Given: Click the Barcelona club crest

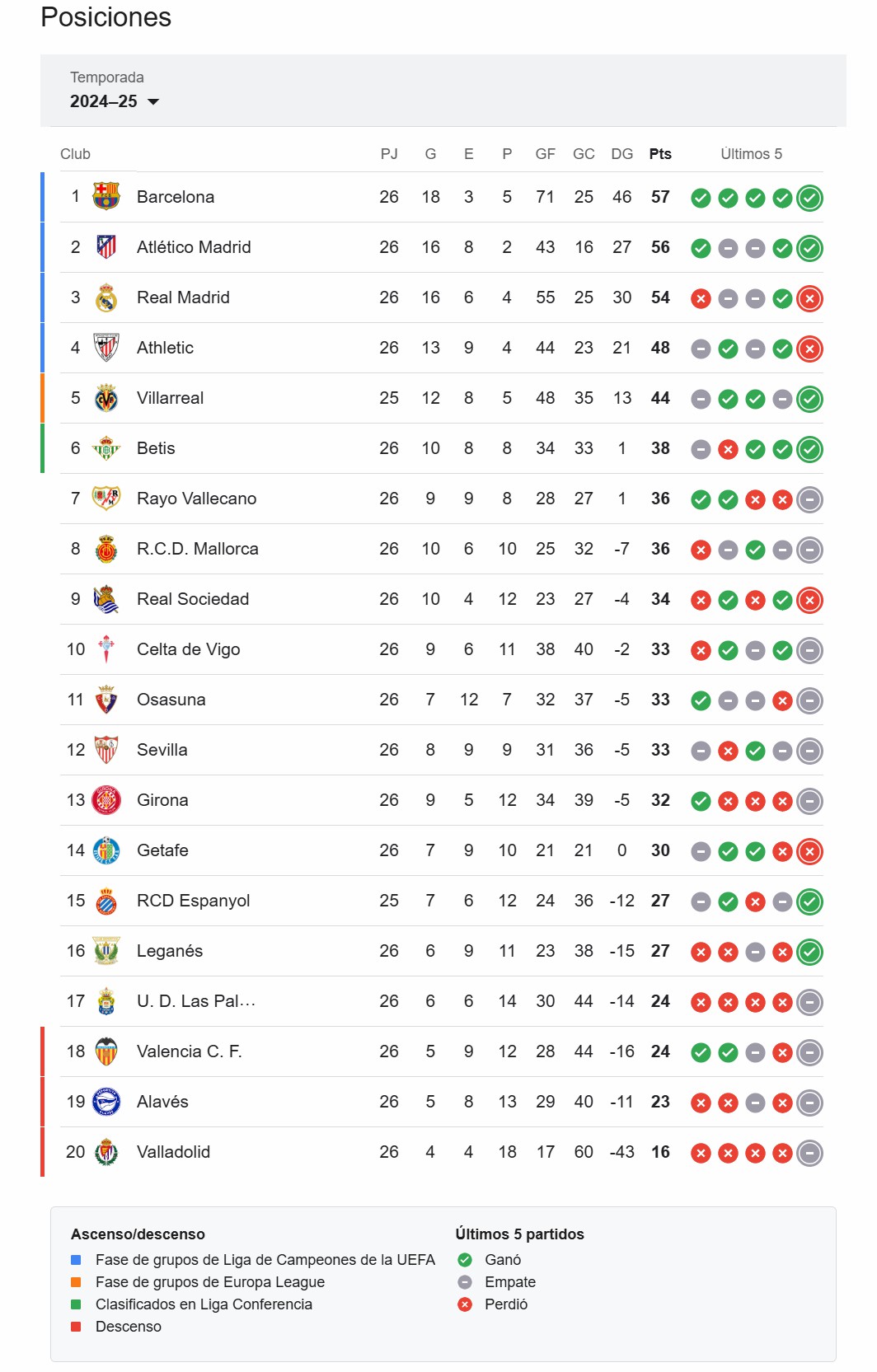Looking at the screenshot, I should tap(106, 196).
